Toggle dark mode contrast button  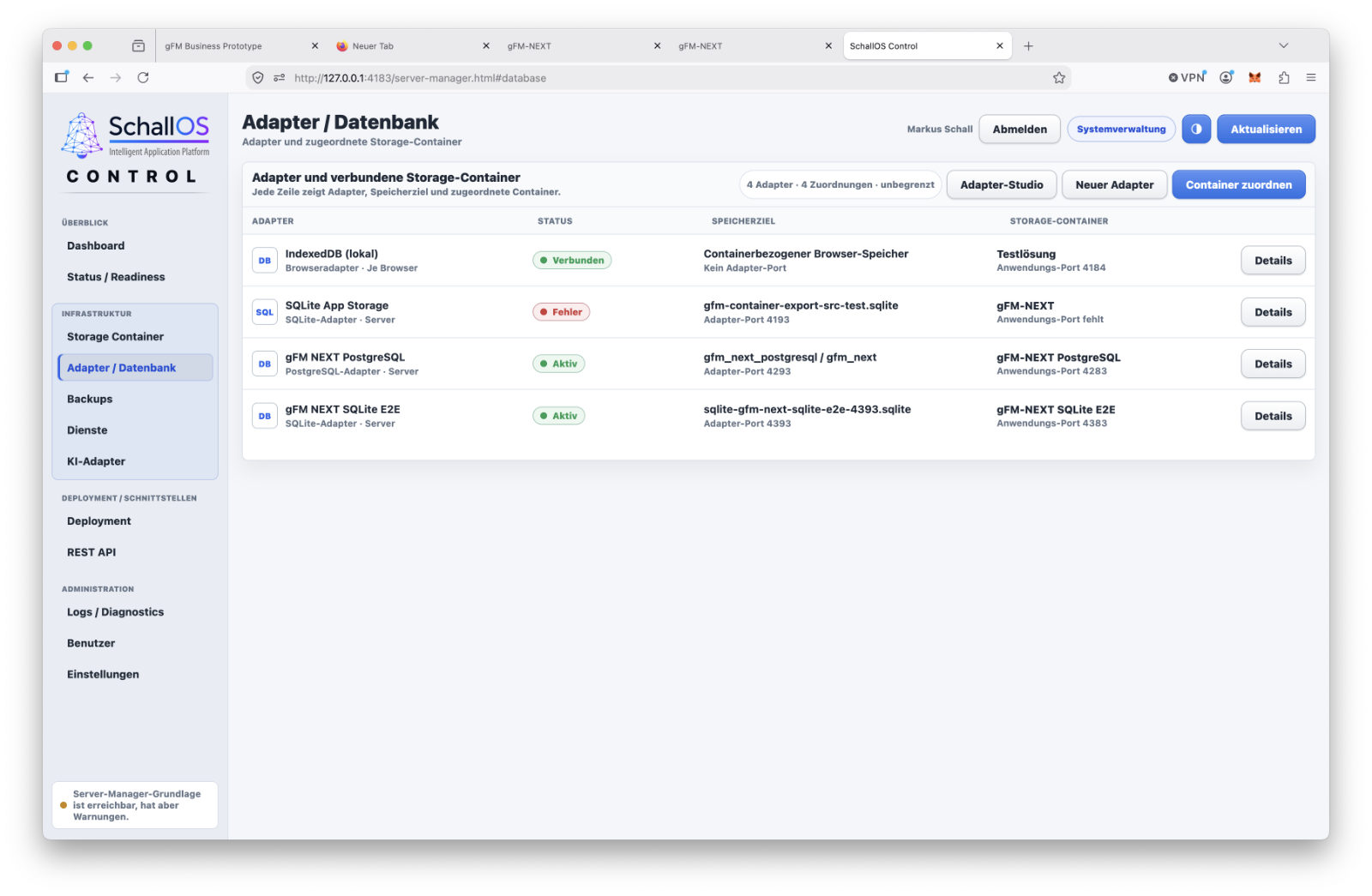click(x=1196, y=129)
